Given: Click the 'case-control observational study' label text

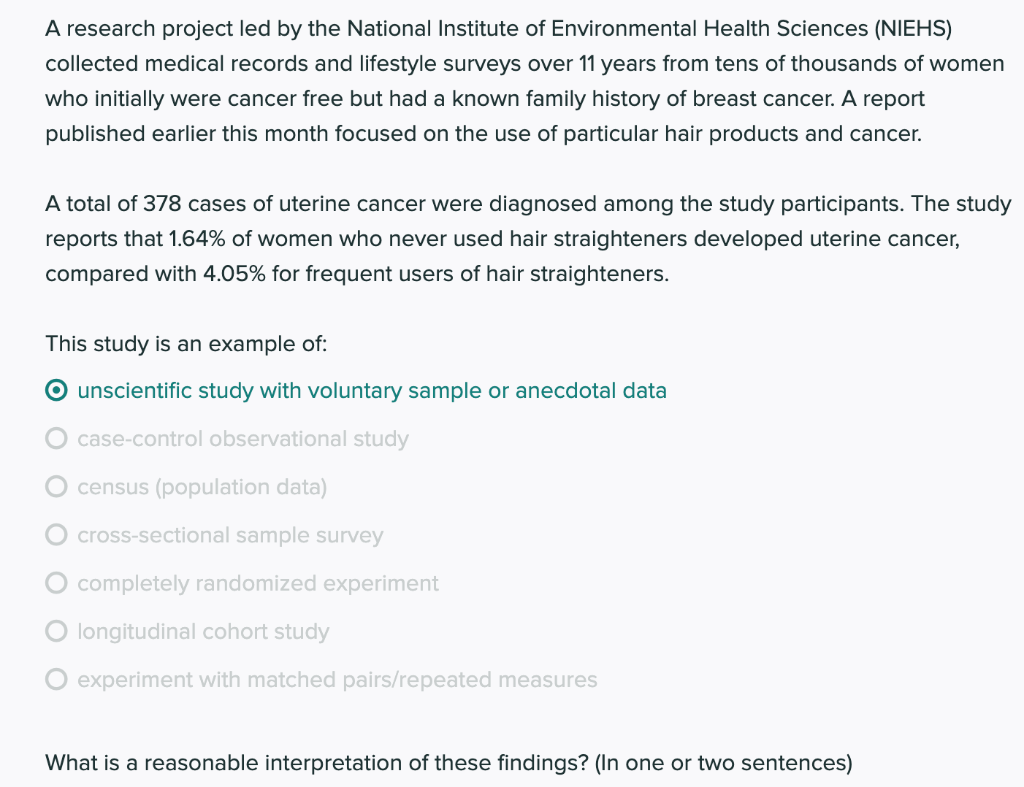Looking at the screenshot, I should 243,438.
